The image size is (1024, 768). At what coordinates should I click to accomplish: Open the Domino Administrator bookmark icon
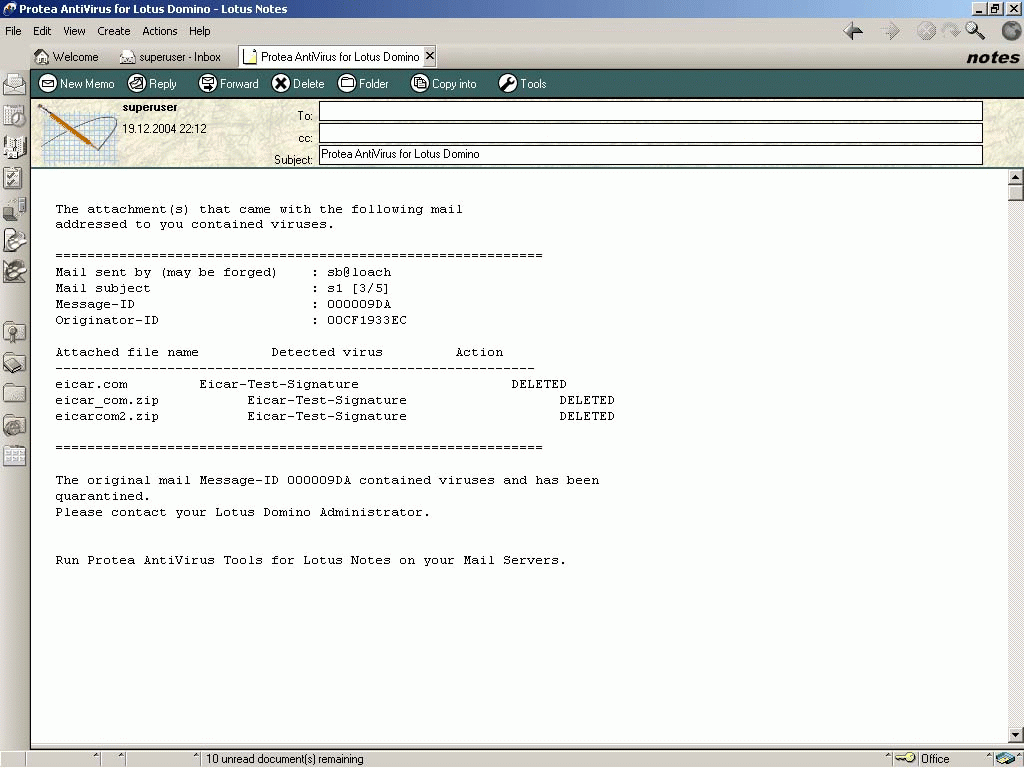pyautogui.click(x=14, y=240)
